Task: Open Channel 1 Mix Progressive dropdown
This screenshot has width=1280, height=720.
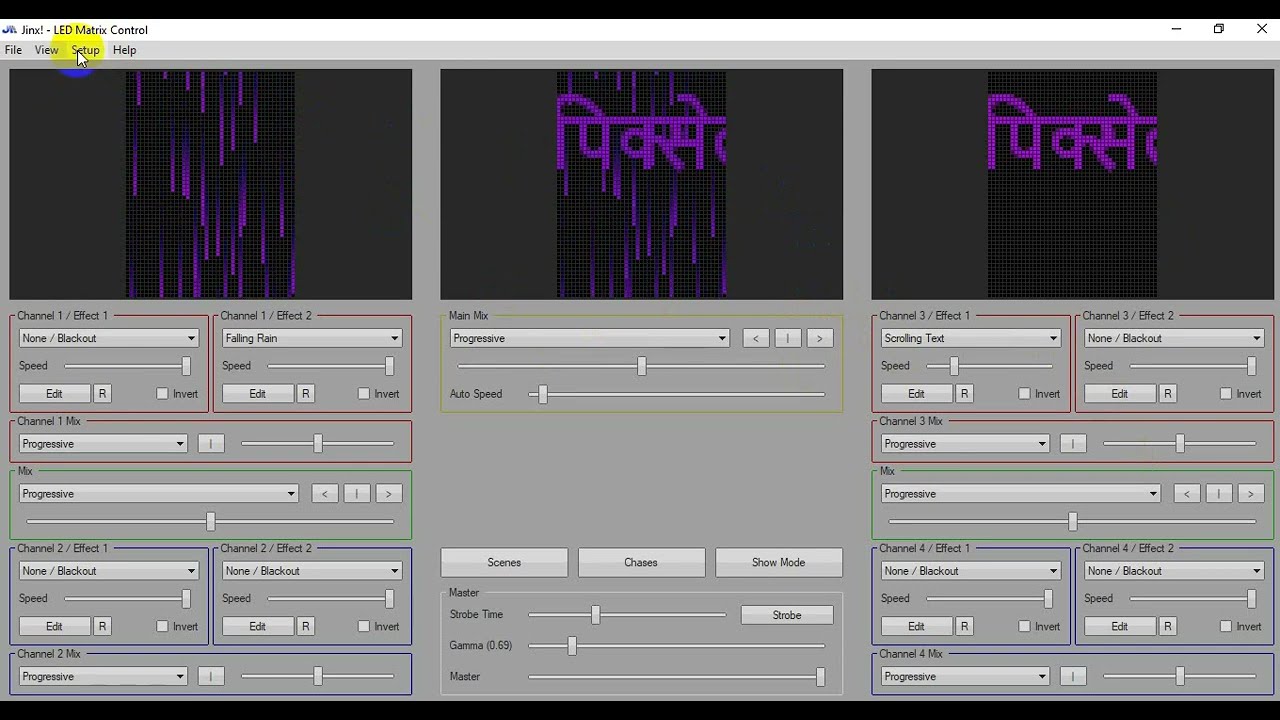Action: 103,444
